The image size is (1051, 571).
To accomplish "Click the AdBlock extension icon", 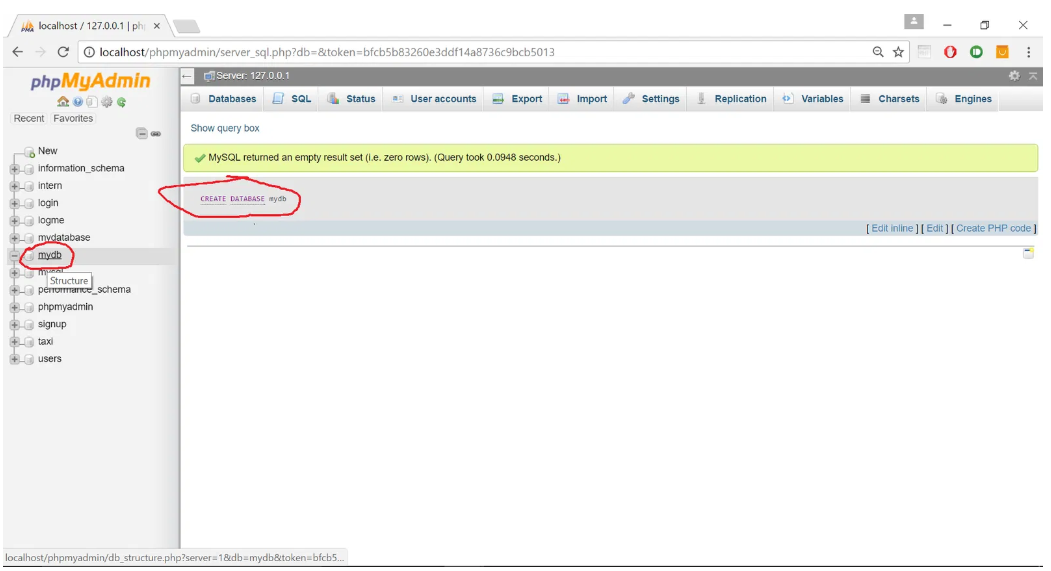I will click(950, 52).
